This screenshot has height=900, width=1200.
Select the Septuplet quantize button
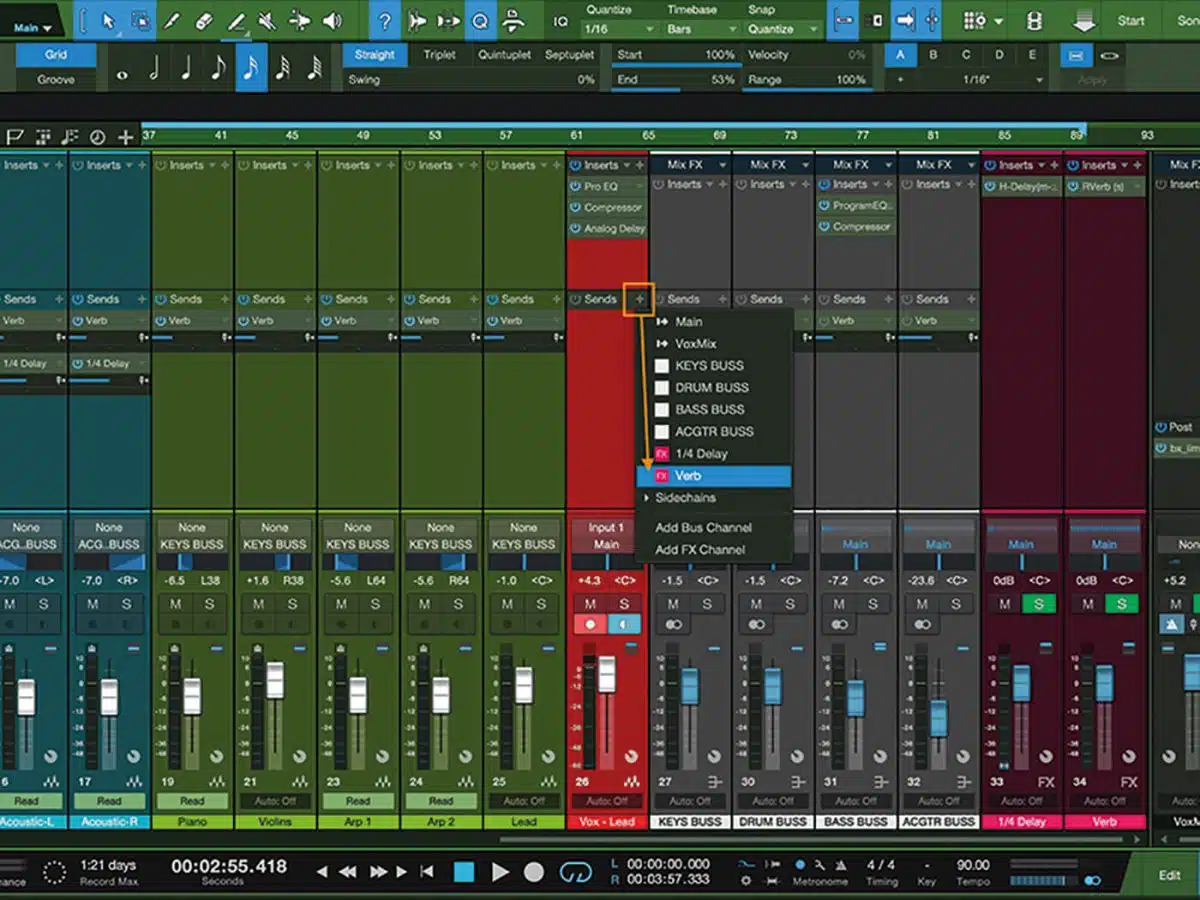tap(570, 55)
